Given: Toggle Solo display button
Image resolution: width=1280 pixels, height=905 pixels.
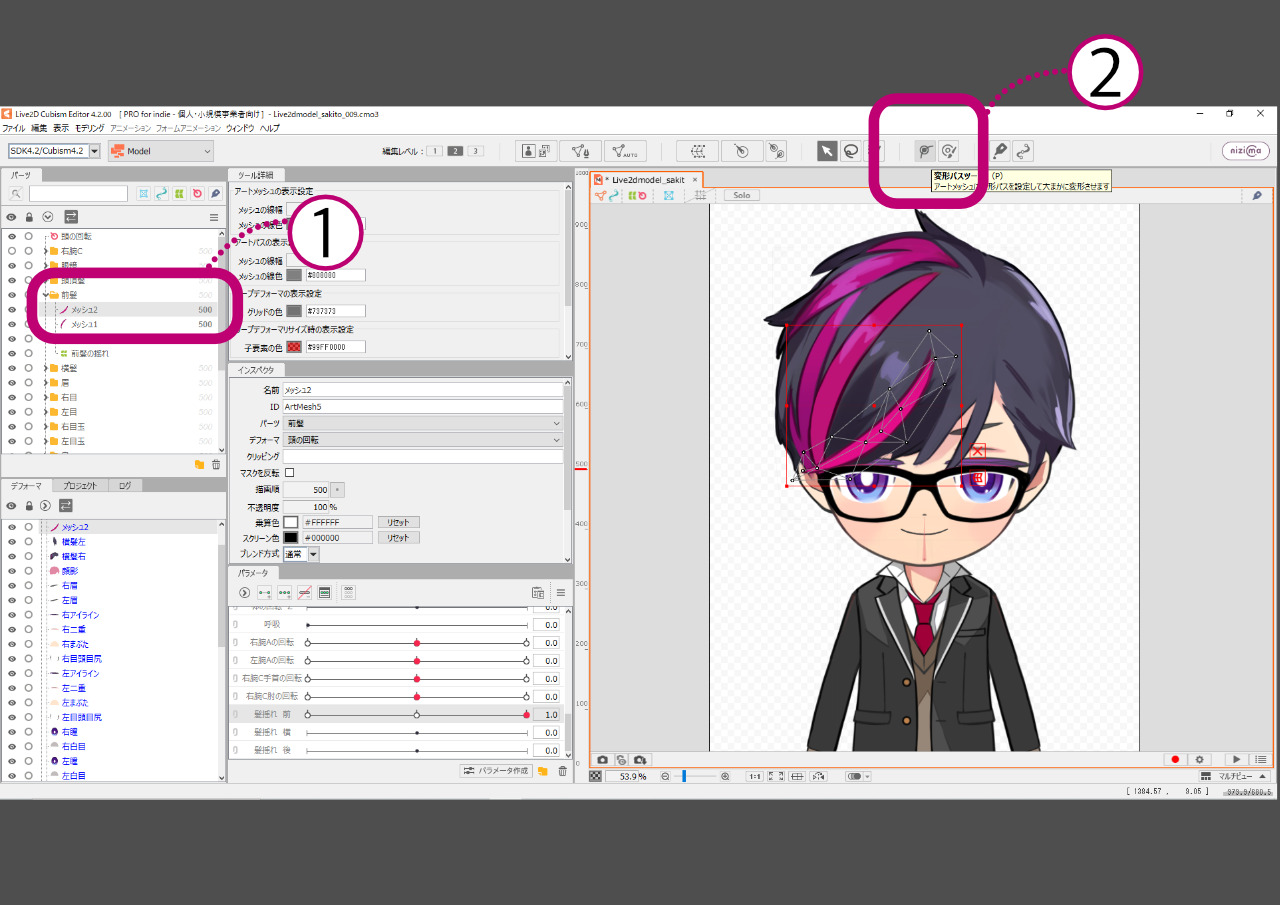Looking at the screenshot, I should [741, 195].
